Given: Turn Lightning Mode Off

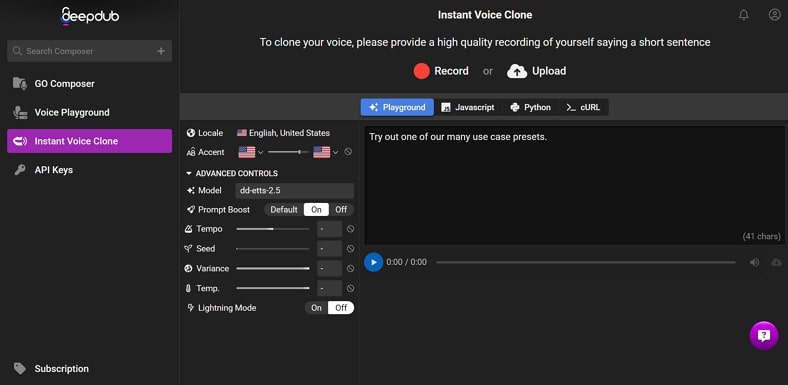Looking at the screenshot, I should pyautogui.click(x=341, y=308).
